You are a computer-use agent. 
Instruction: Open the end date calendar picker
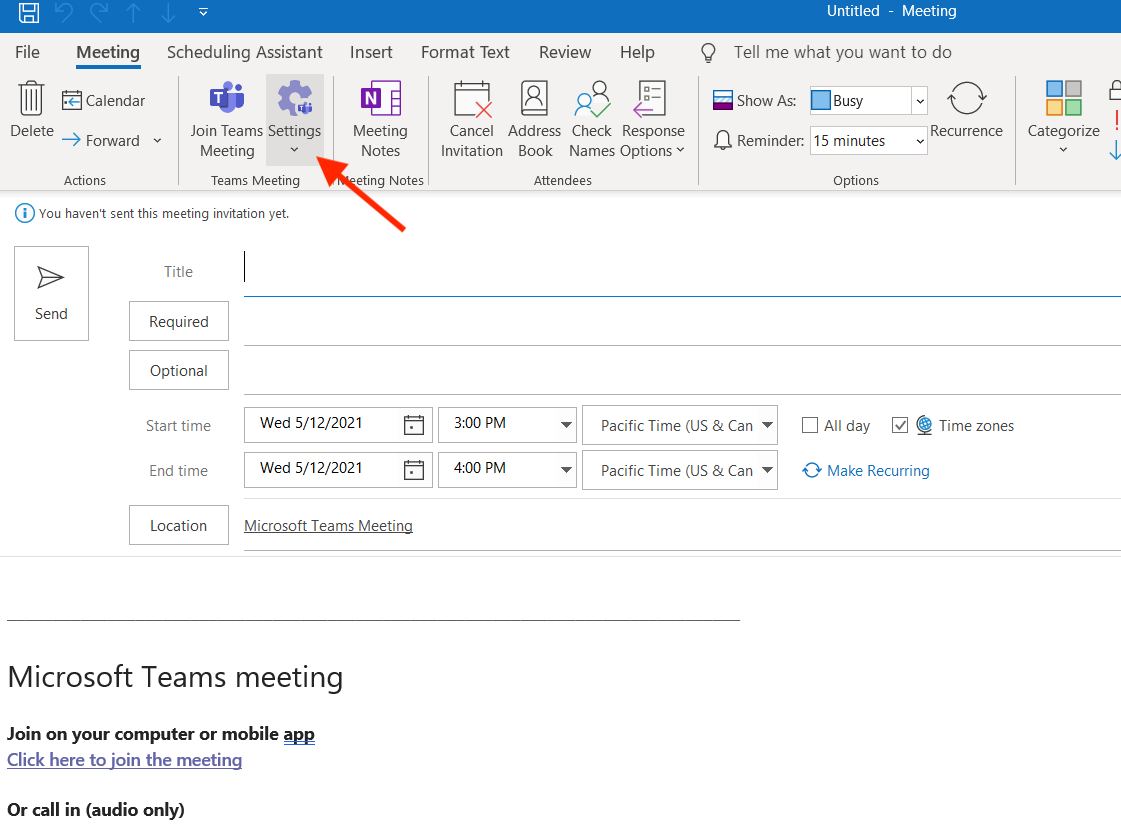(x=414, y=470)
